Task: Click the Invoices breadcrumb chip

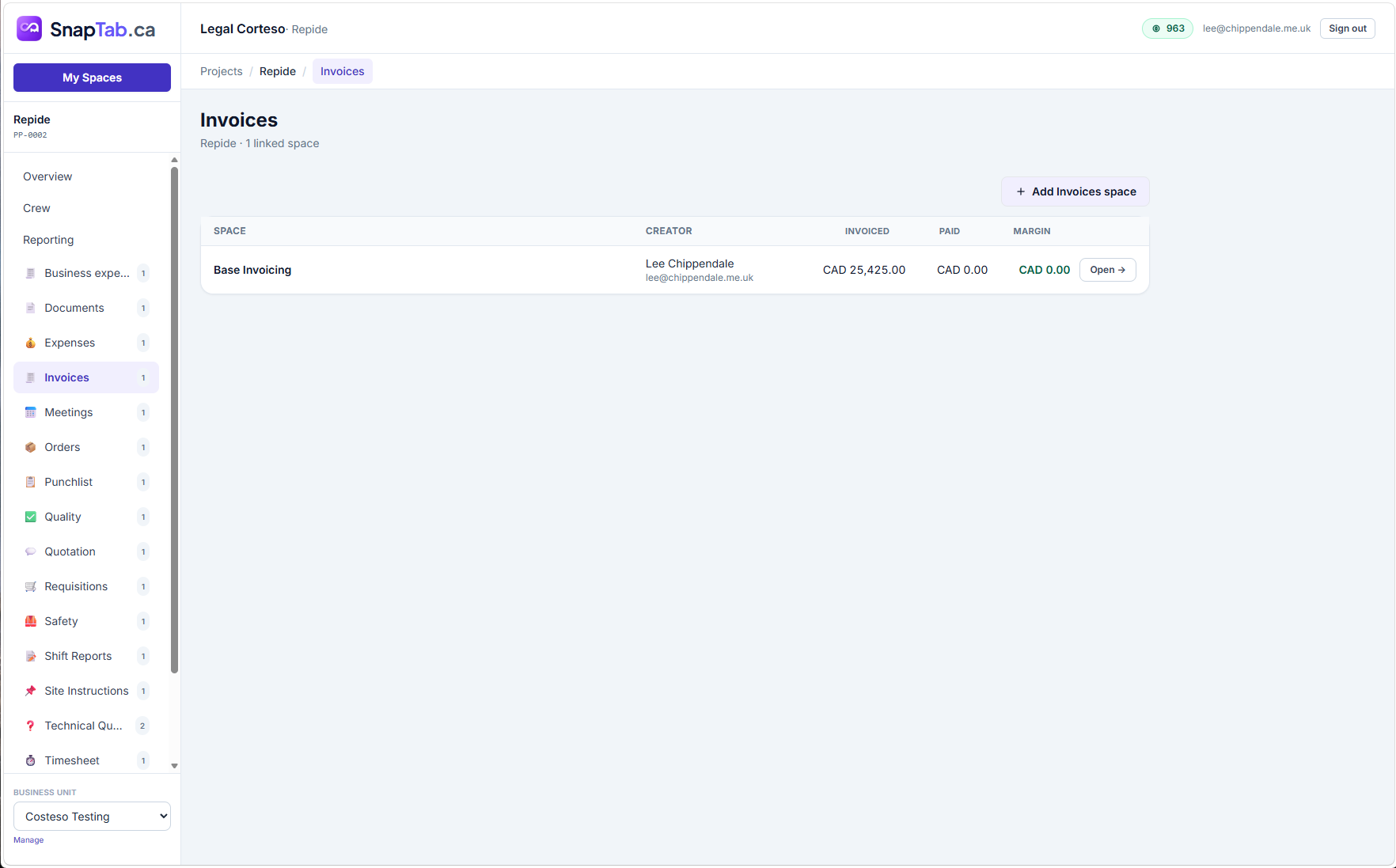Action: 343,71
